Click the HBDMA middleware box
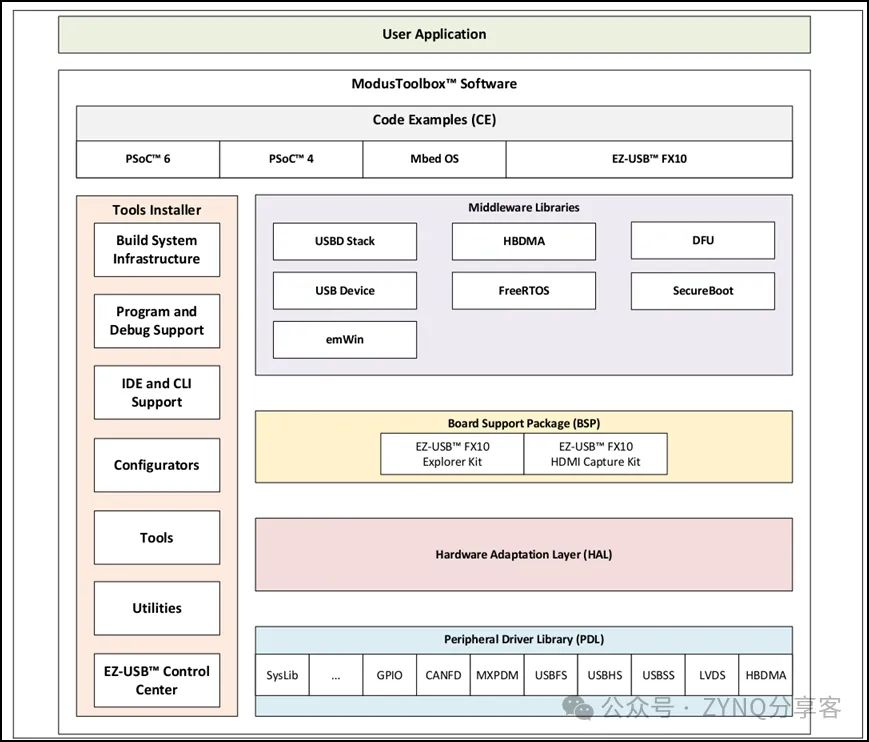Image resolution: width=869 pixels, height=742 pixels. click(x=524, y=241)
